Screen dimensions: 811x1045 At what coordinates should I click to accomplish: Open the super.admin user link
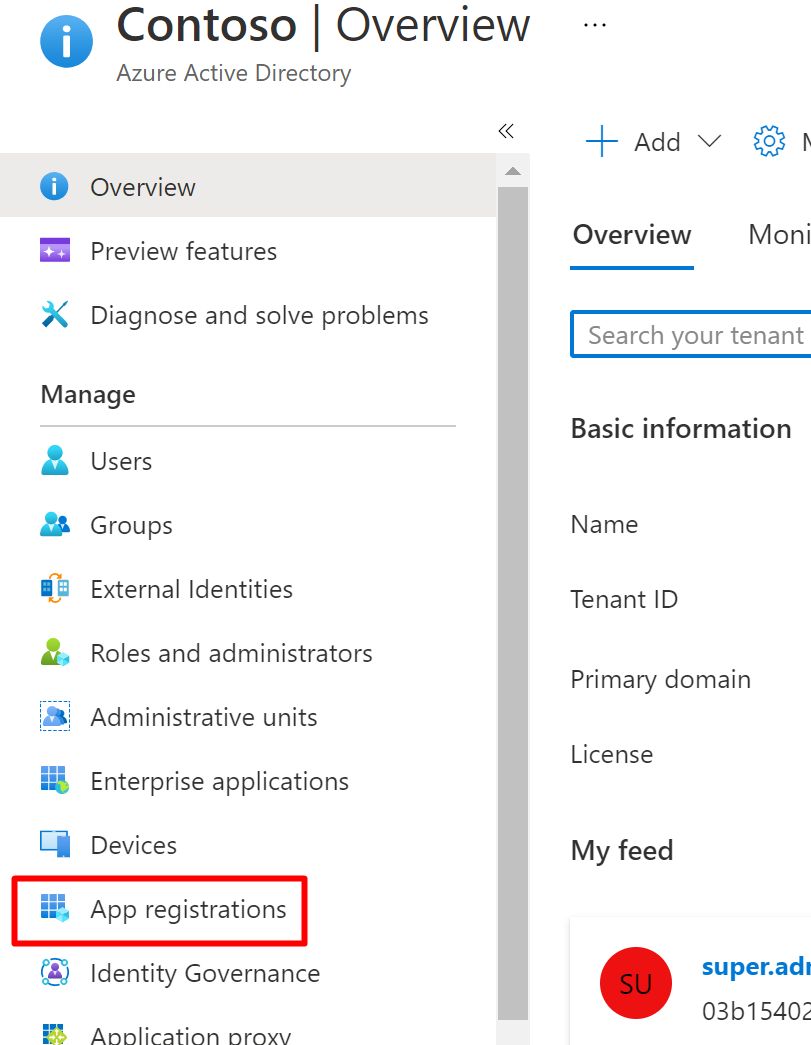[755, 966]
